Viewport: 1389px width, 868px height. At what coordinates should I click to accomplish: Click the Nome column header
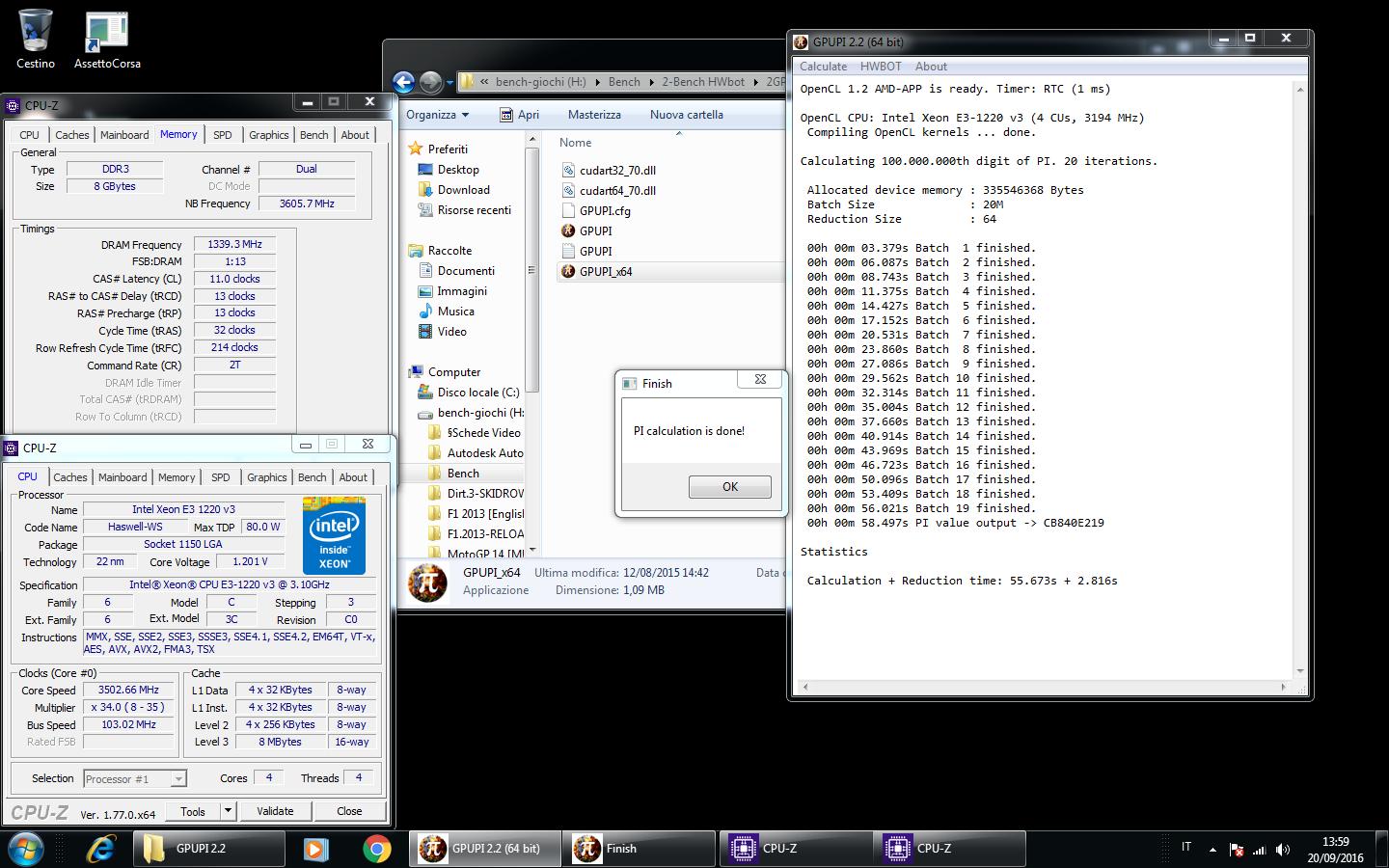[576, 142]
